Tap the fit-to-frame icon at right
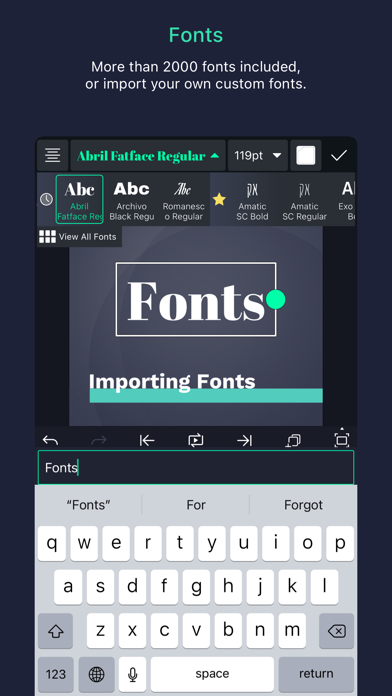This screenshot has width=392, height=696. (x=341, y=438)
